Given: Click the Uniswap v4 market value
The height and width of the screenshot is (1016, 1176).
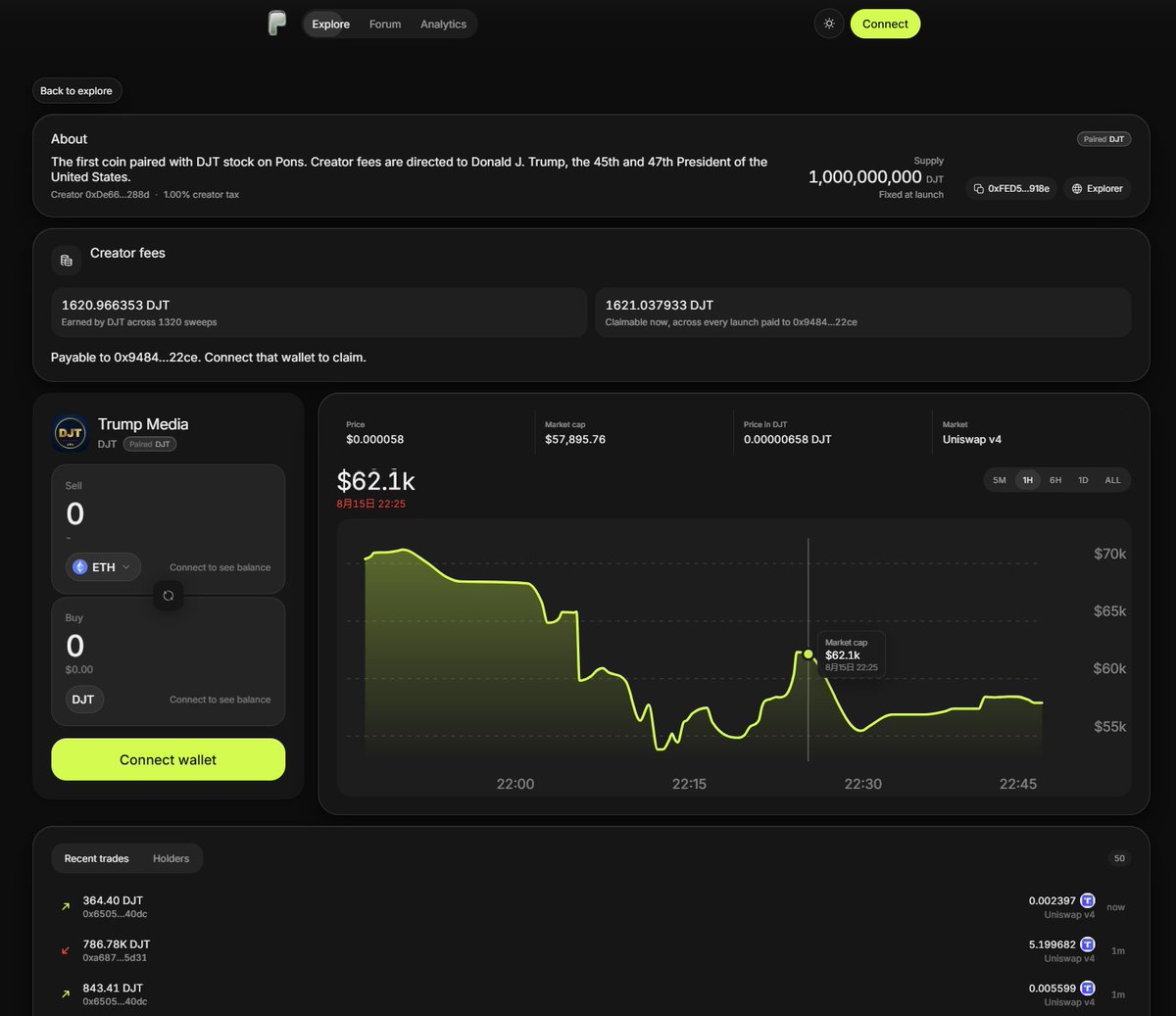Looking at the screenshot, I should tap(972, 439).
